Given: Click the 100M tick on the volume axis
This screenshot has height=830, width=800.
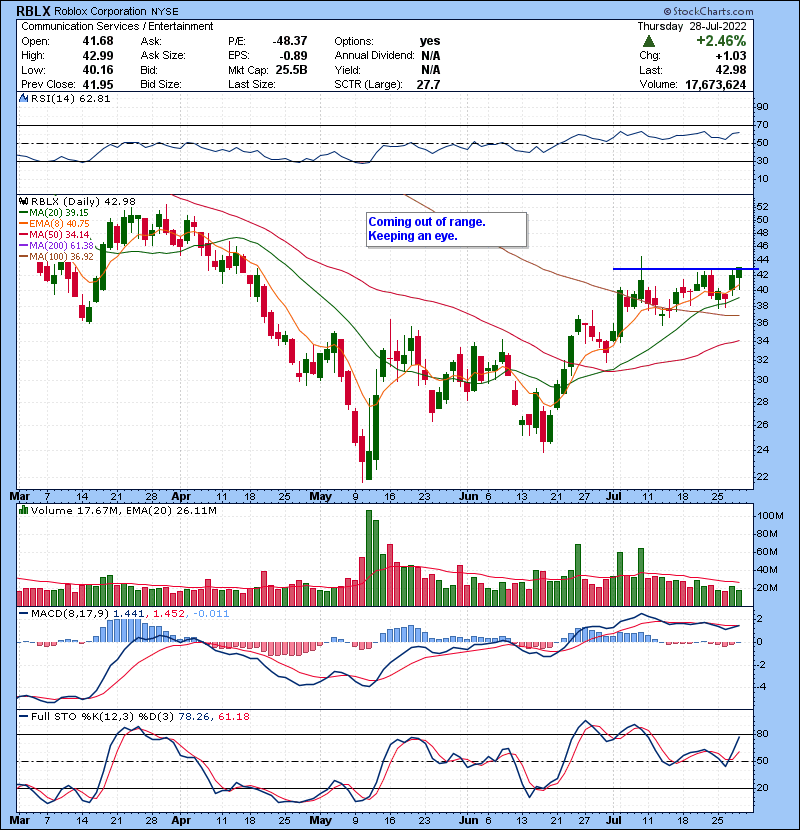Looking at the screenshot, I should [x=770, y=516].
